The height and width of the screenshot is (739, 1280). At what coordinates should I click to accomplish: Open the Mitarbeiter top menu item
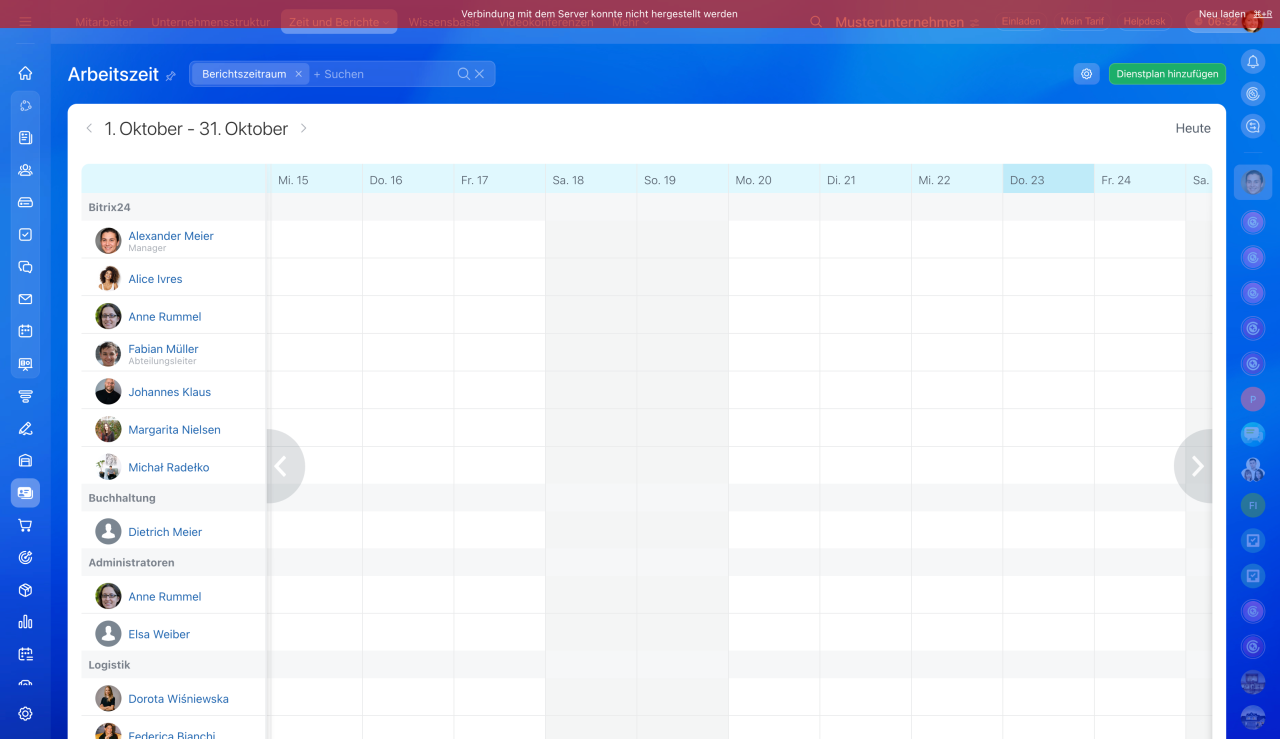click(x=105, y=22)
